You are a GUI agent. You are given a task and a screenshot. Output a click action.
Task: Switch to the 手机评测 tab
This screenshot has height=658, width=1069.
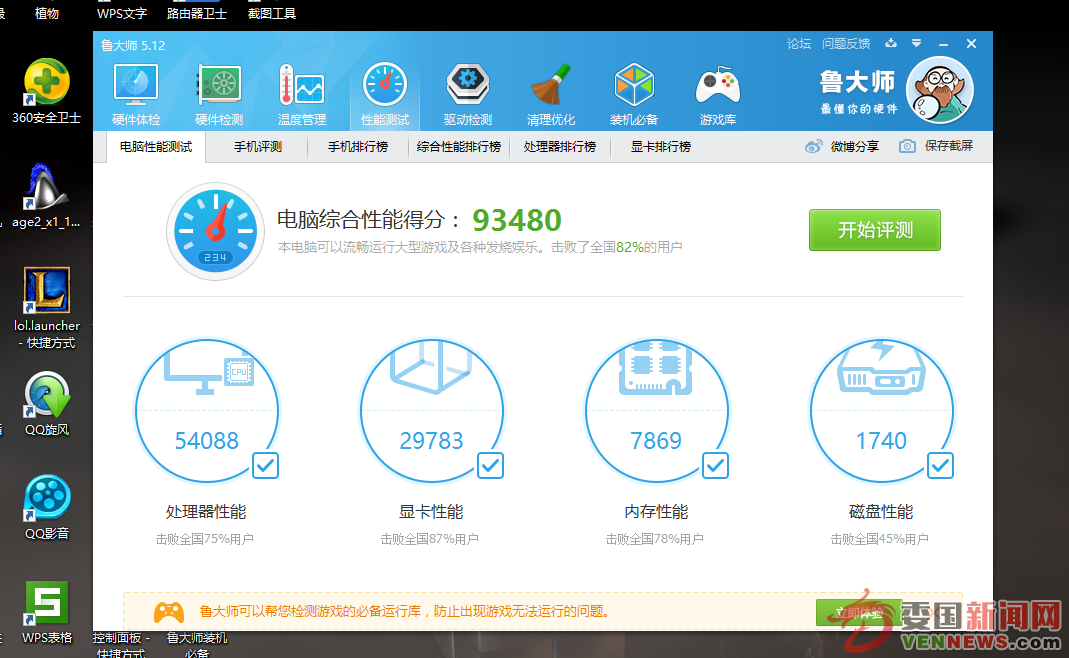tap(258, 147)
